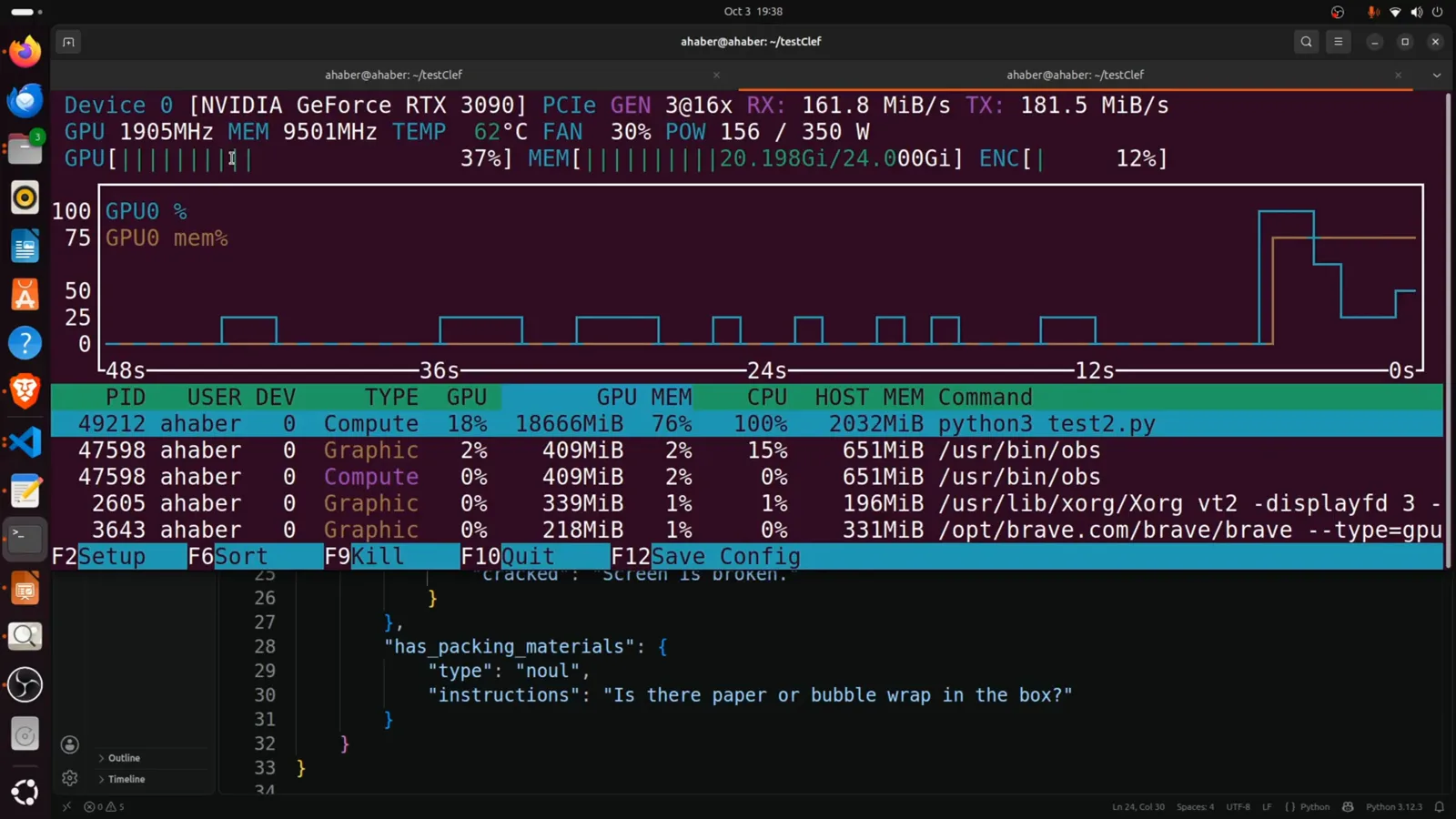Open LibreOffice Writer from the dock
This screenshot has height=819, width=1456.
(25, 246)
